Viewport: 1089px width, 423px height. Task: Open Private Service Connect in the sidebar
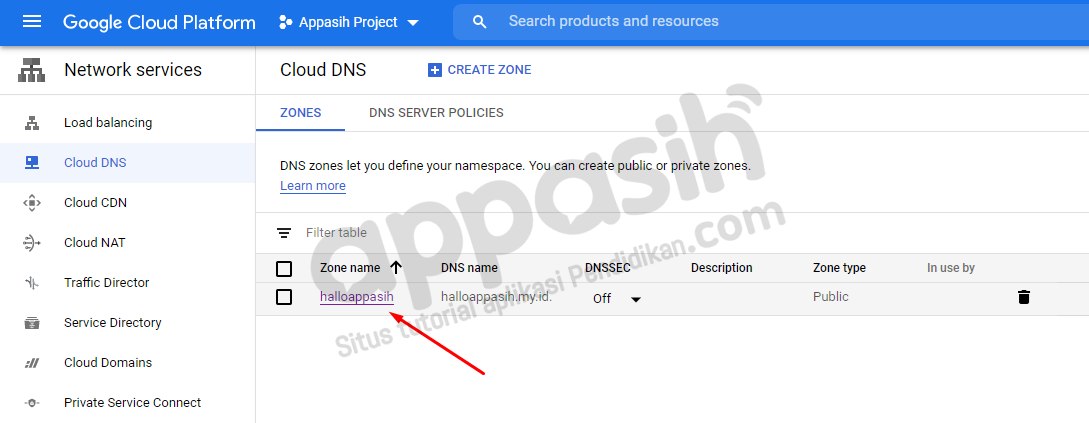[133, 403]
